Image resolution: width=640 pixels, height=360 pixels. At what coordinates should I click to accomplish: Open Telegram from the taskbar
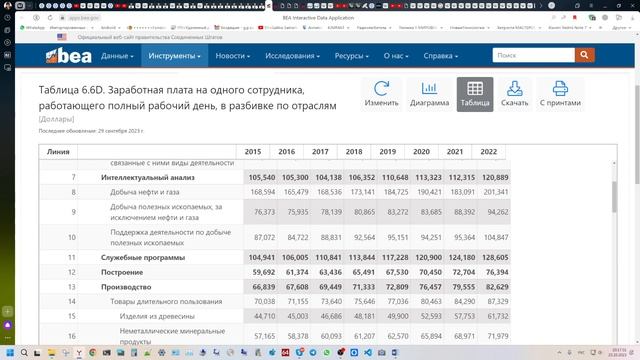click(313, 353)
